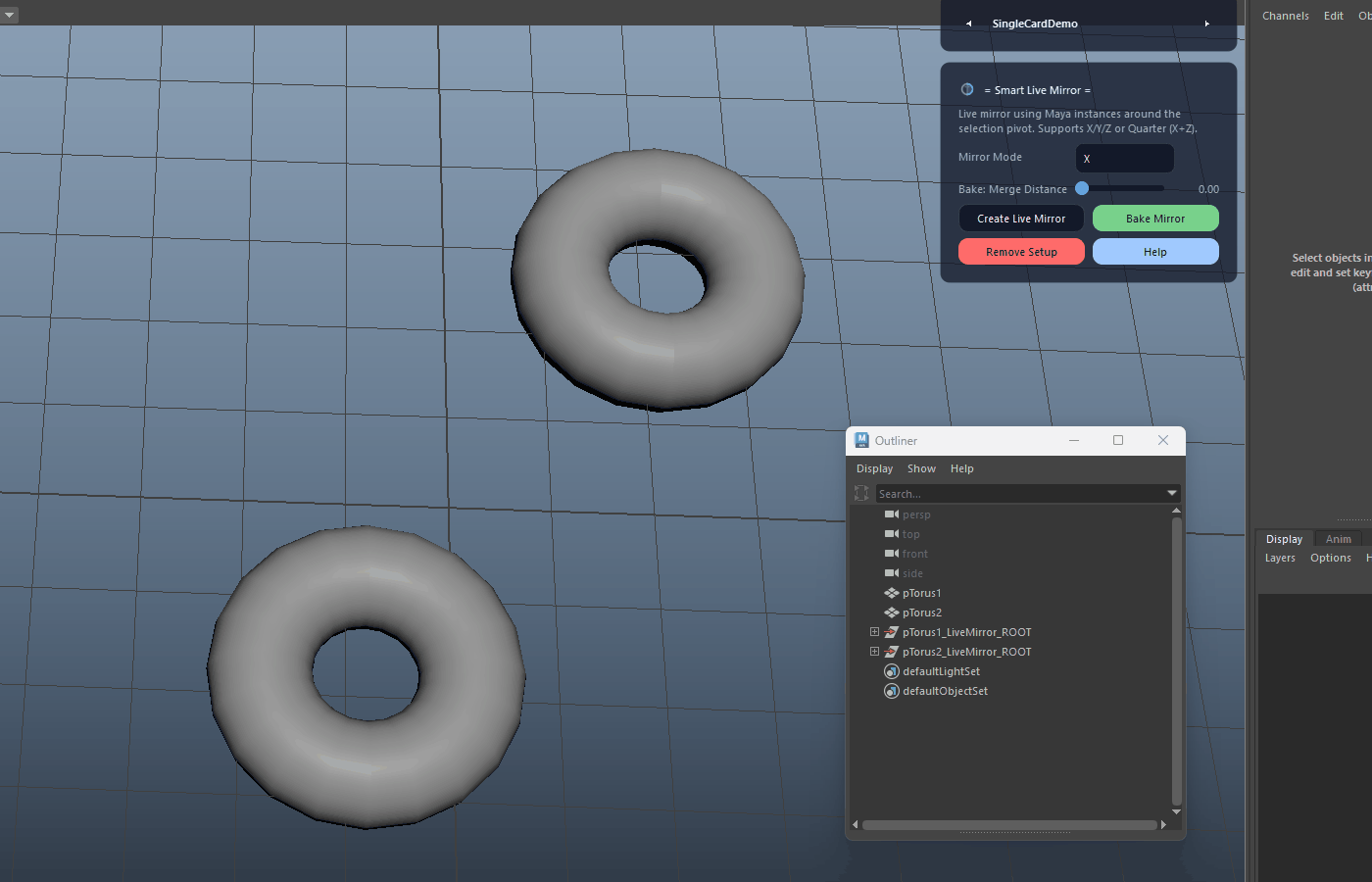Click the defaultLightSet set icon
The image size is (1372, 882).
coord(892,671)
